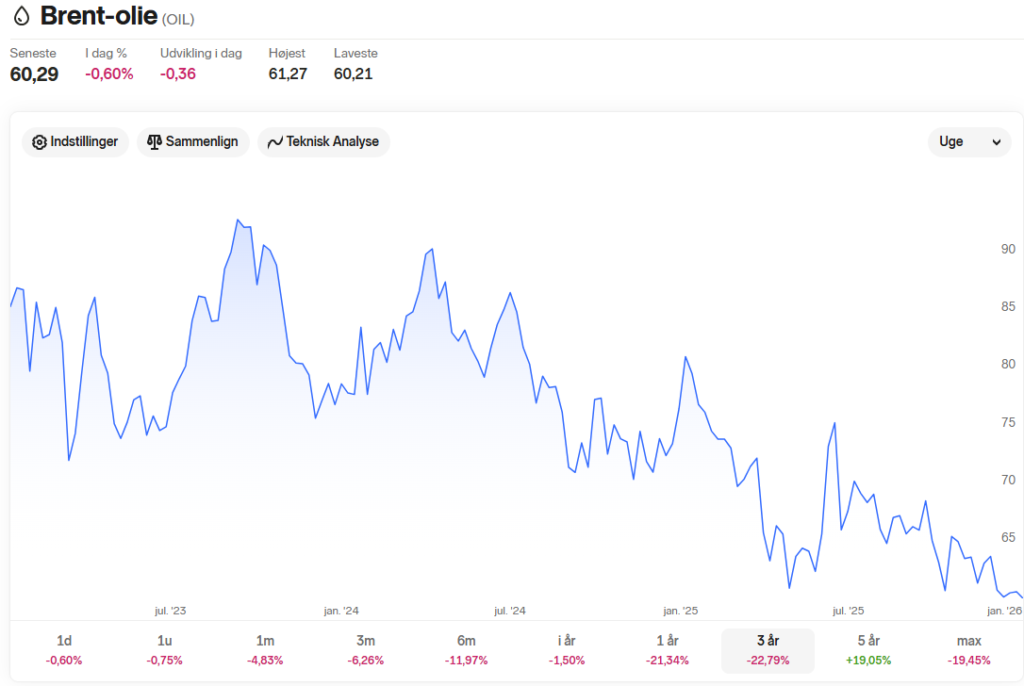Click the chart peak near autumn 2023
This screenshot has width=1024, height=686.
click(x=238, y=220)
